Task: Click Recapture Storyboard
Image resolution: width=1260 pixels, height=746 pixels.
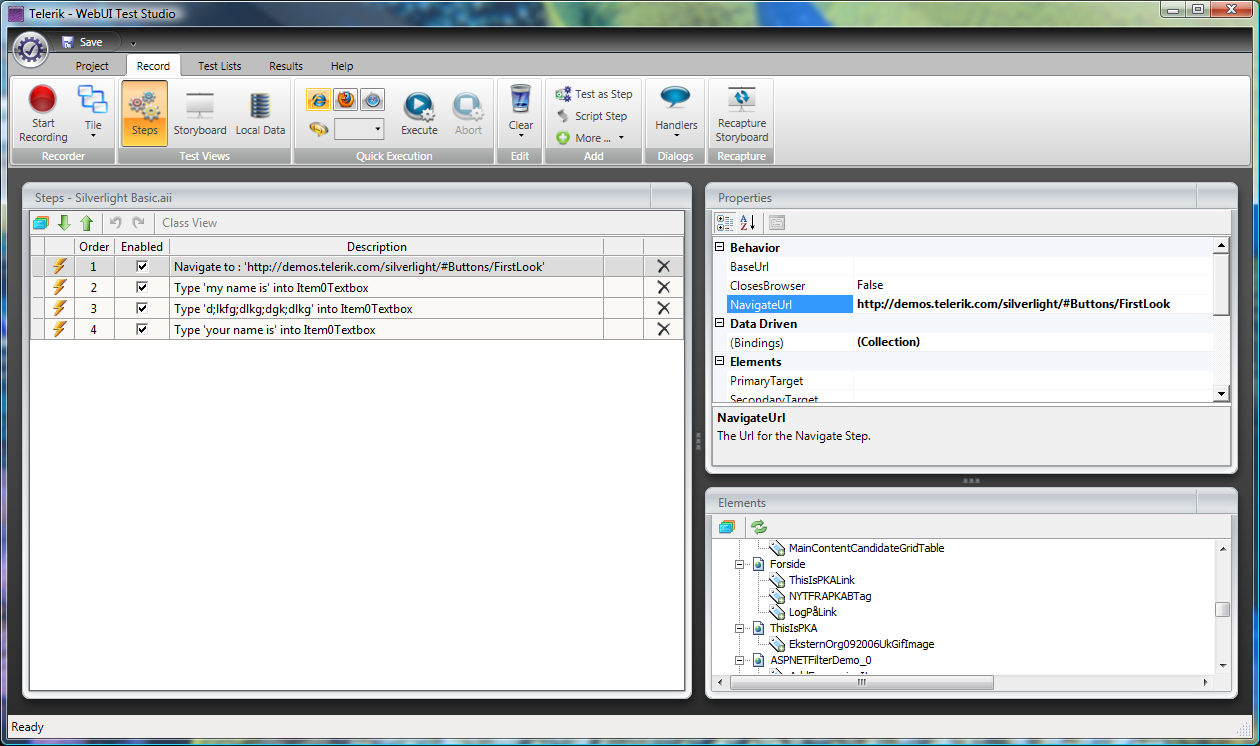Action: pos(741,114)
